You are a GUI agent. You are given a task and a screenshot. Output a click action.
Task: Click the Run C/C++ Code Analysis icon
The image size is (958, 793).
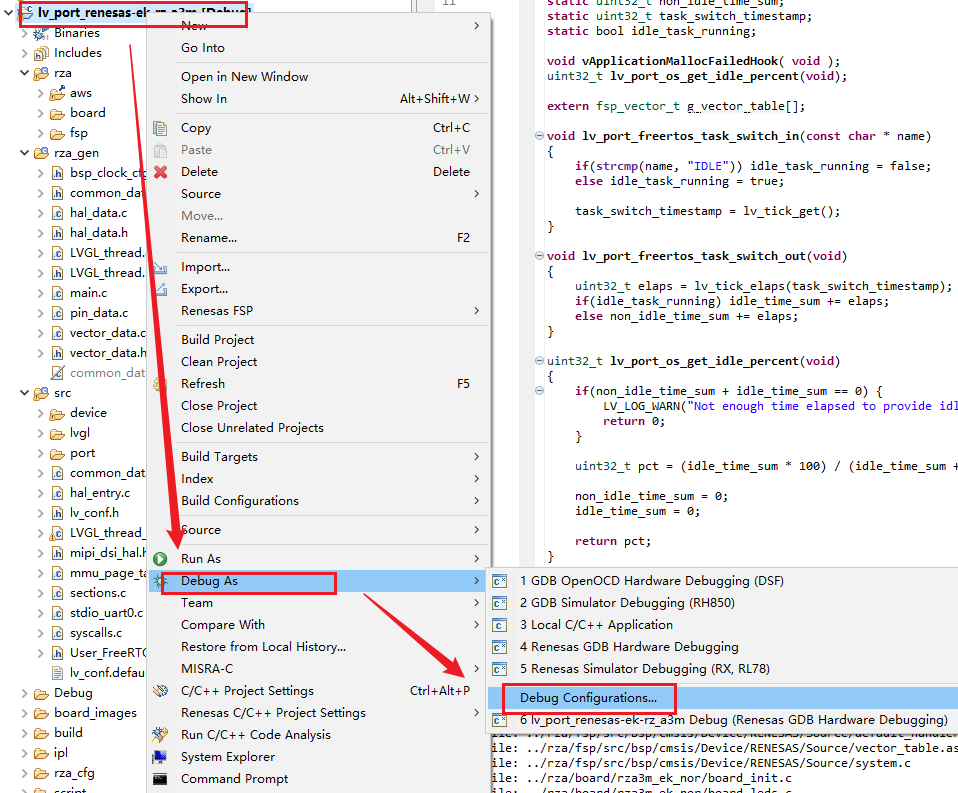[160, 735]
